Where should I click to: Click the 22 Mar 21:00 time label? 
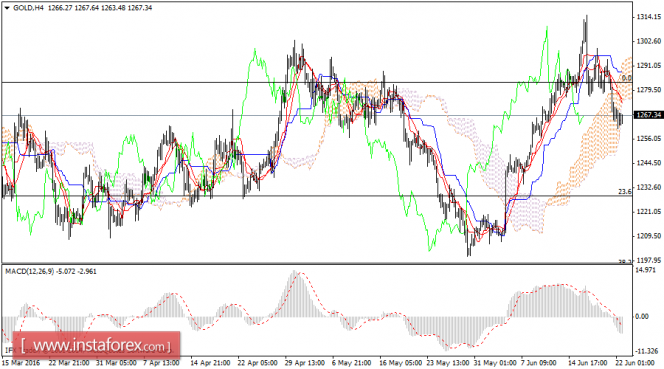[x=69, y=363]
